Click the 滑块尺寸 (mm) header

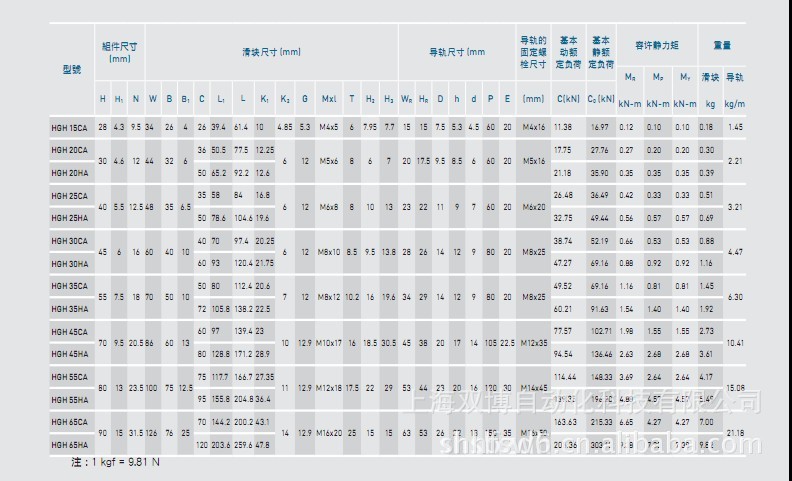270,52
